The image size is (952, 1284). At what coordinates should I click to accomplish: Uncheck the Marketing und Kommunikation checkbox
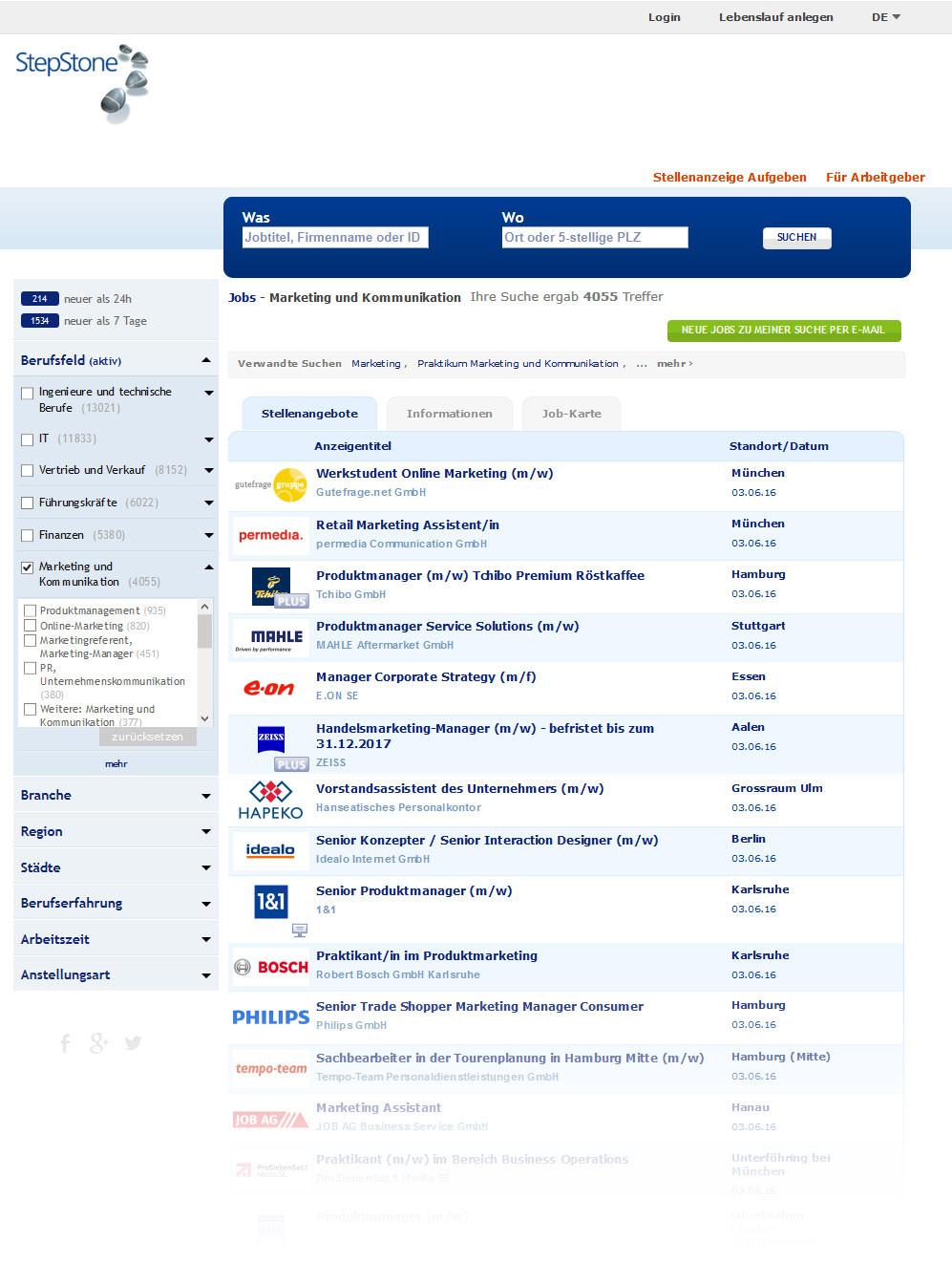(28, 567)
